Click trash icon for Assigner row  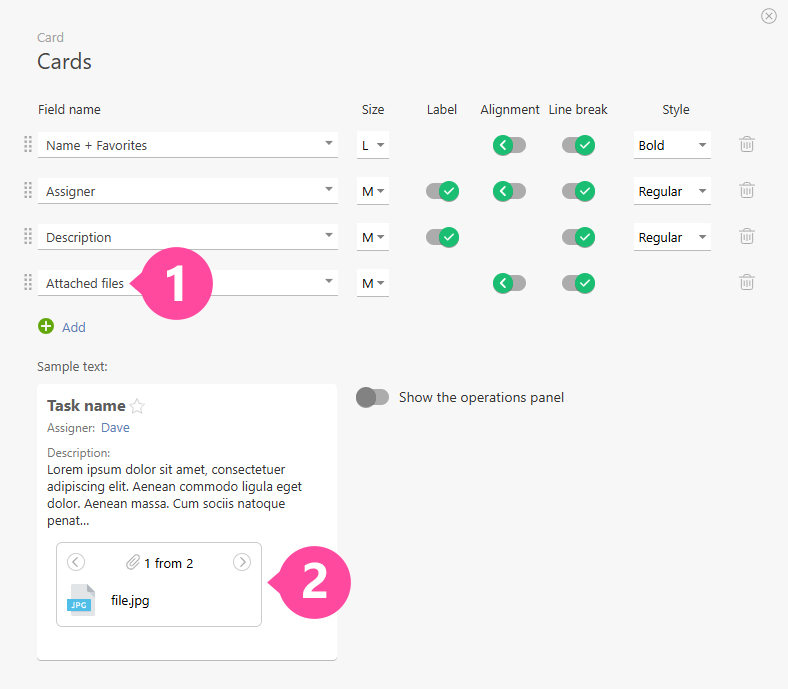tap(746, 190)
